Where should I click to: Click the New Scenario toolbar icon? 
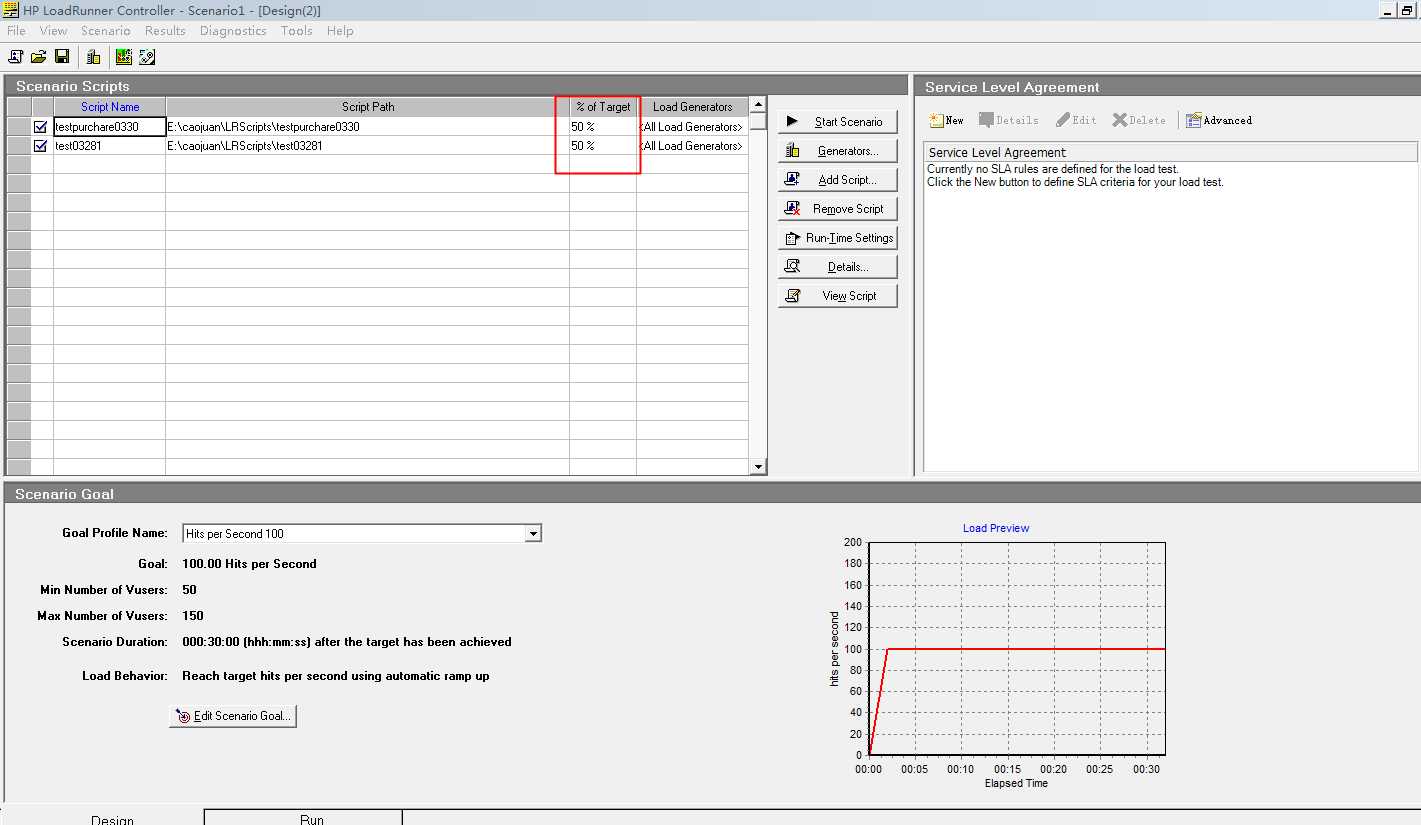[x=16, y=57]
